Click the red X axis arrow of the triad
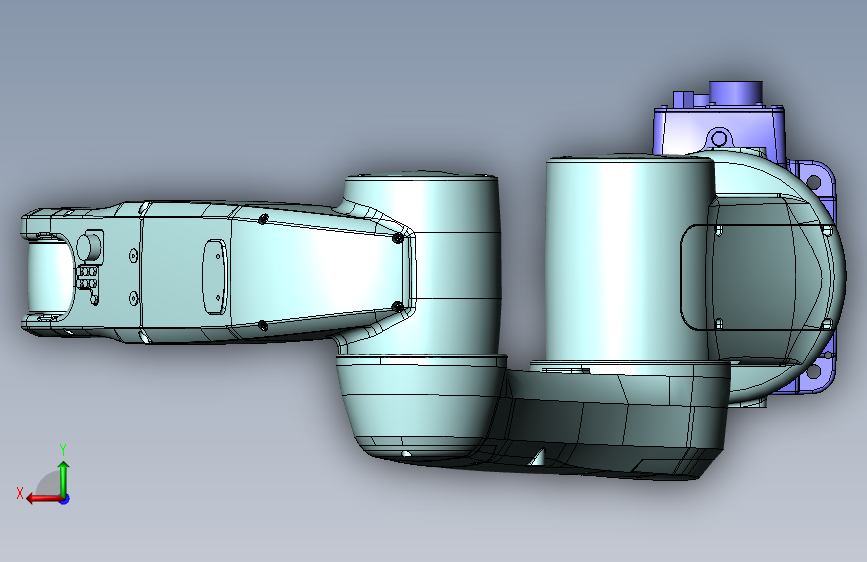867x562 pixels. coord(43,499)
